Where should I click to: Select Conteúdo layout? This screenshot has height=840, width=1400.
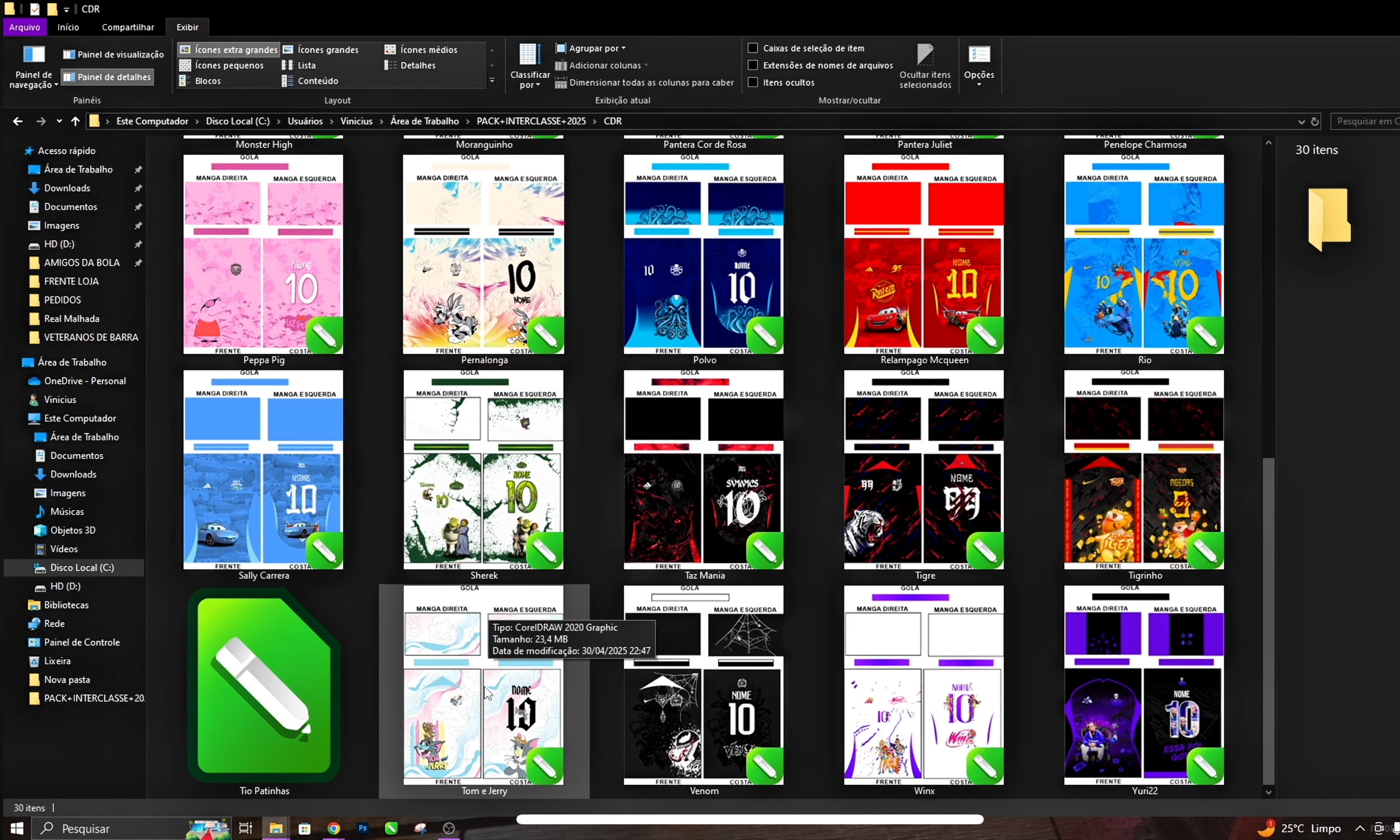[x=310, y=81]
